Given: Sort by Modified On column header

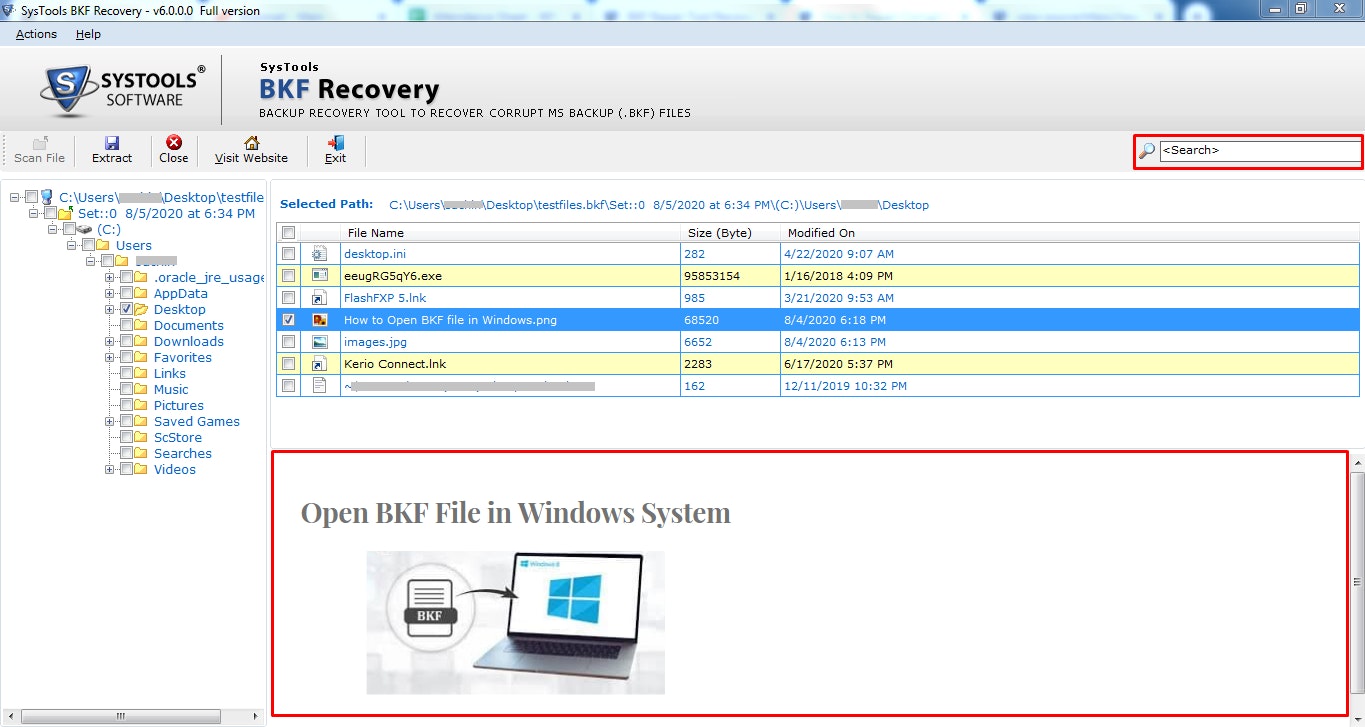Looking at the screenshot, I should [x=1069, y=233].
